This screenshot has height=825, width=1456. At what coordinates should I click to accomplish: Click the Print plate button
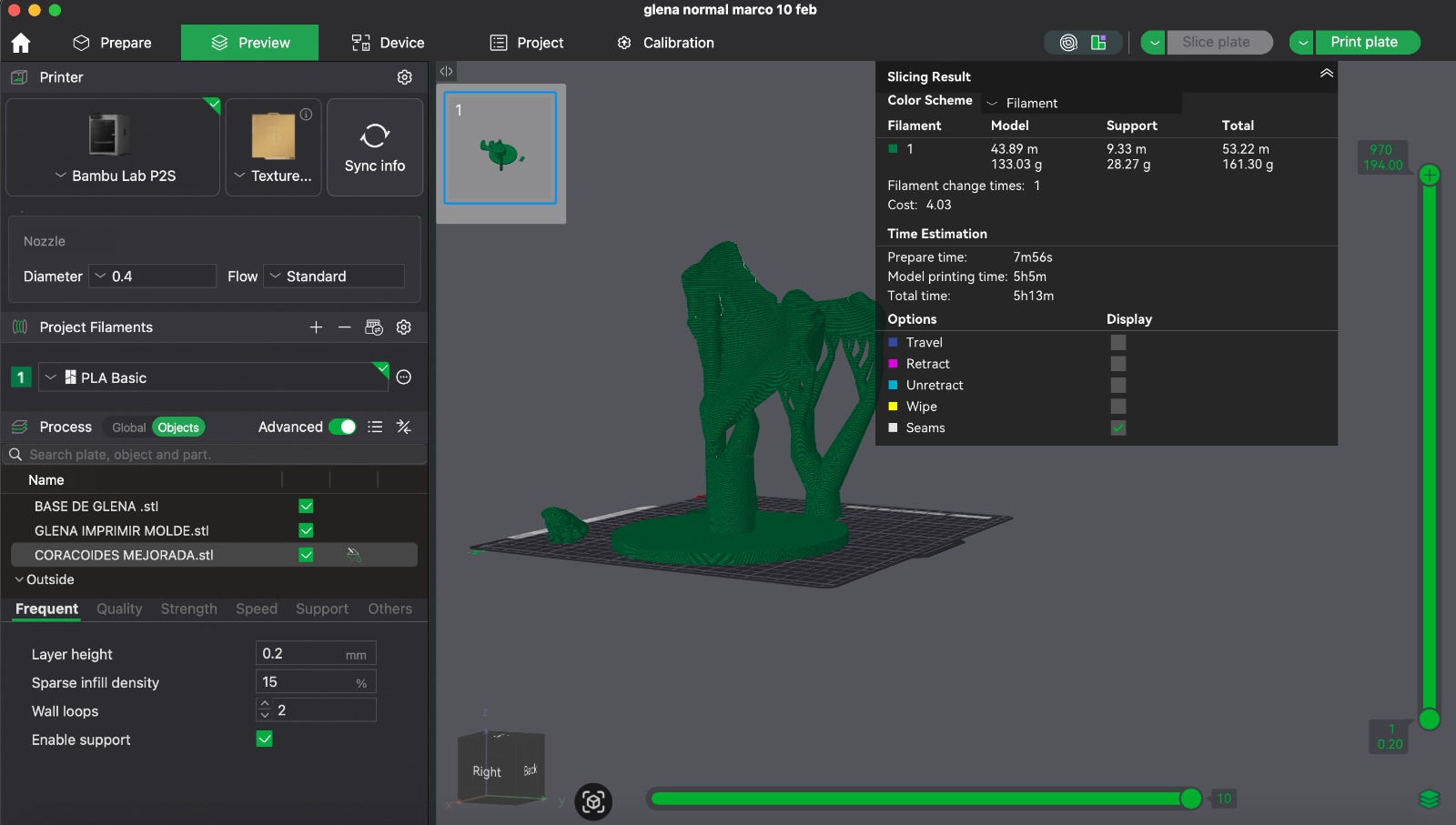1363,42
